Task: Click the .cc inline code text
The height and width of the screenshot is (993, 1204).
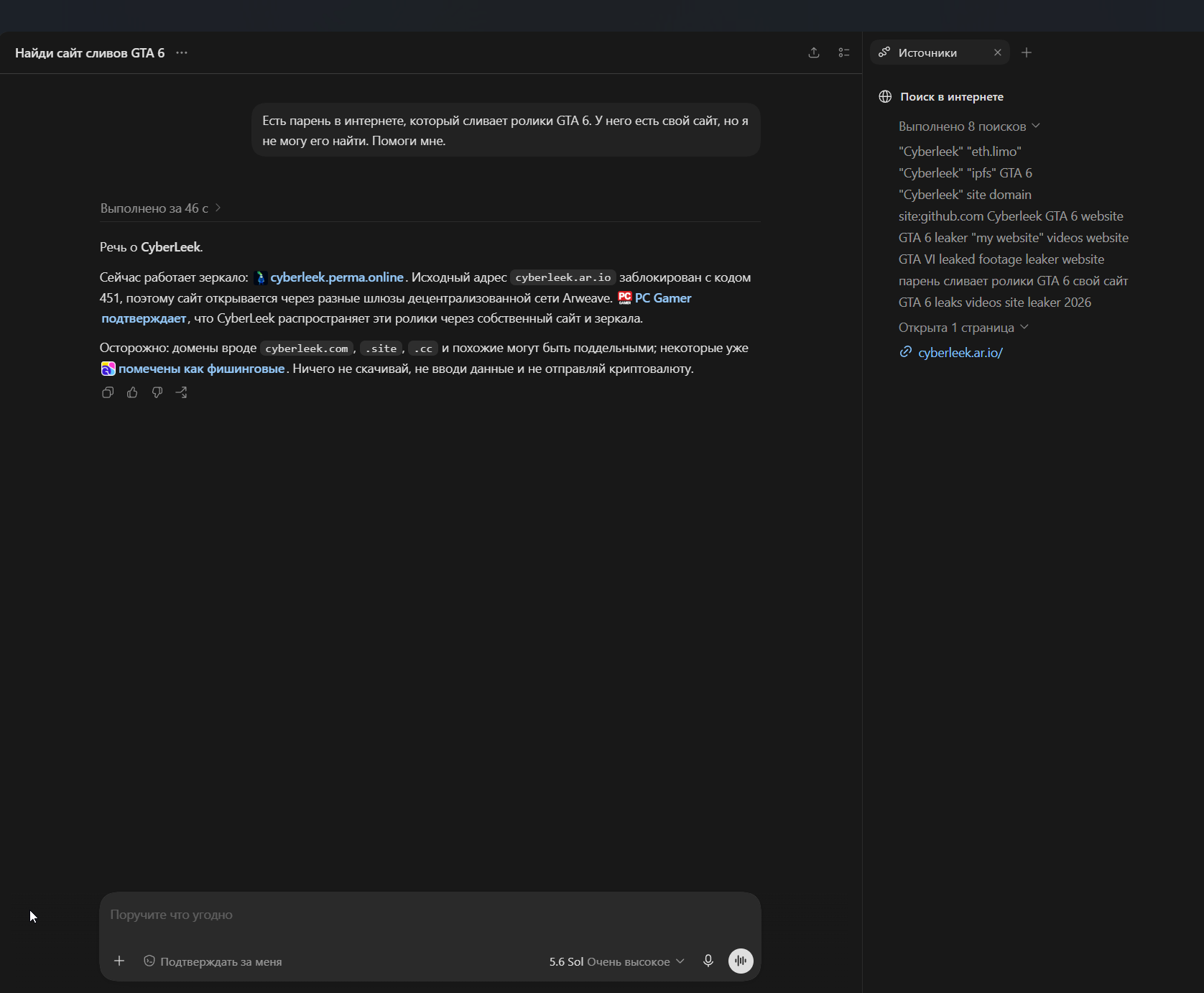Action: tap(423, 348)
